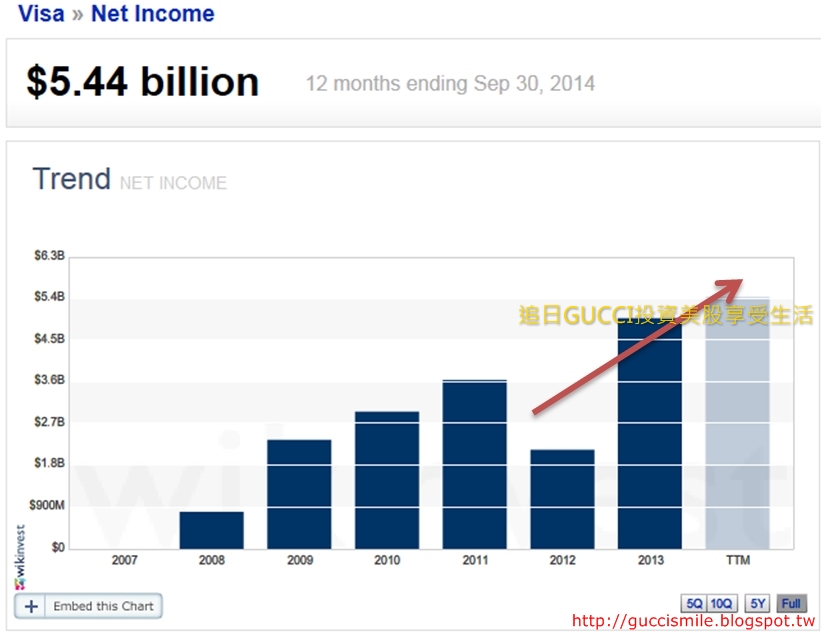Select the light TTM net income bar
Viewport: 821px width, 632px height.
click(x=737, y=423)
